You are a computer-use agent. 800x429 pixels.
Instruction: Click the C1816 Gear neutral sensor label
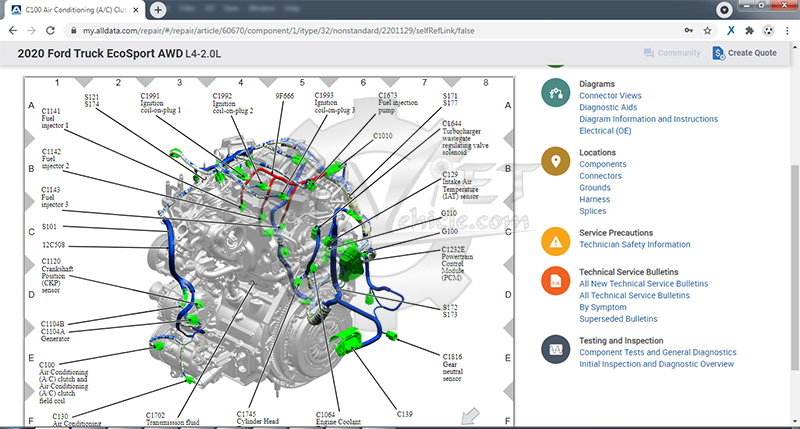(452, 367)
